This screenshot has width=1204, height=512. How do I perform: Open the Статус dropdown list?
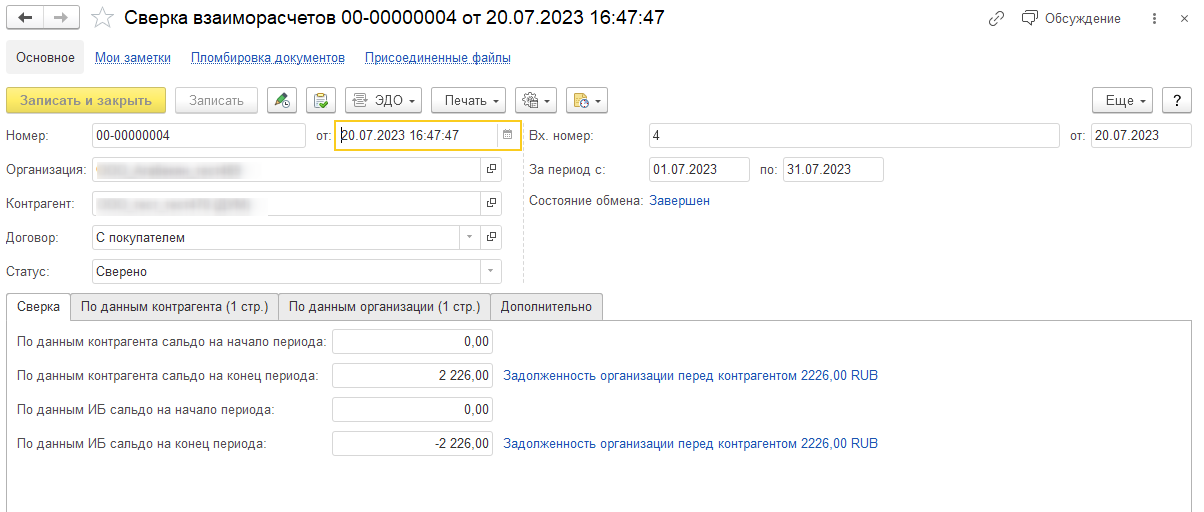[x=490, y=272]
